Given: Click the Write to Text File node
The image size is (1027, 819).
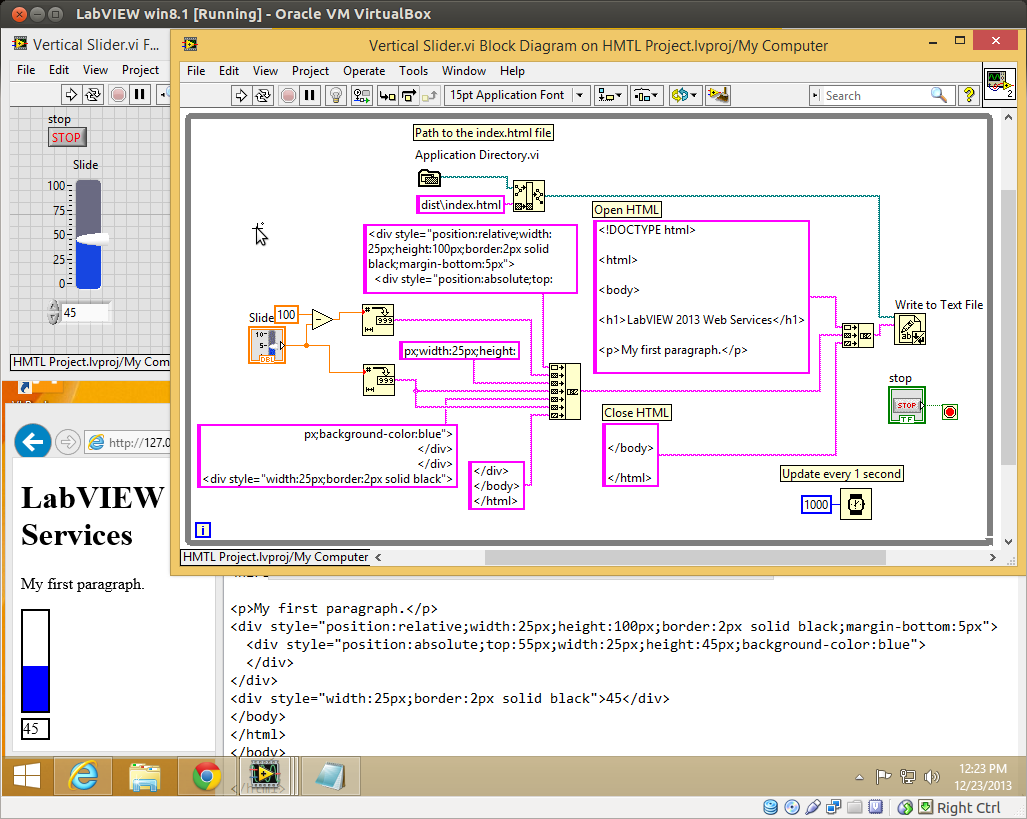Looking at the screenshot, I should pyautogui.click(x=909, y=329).
